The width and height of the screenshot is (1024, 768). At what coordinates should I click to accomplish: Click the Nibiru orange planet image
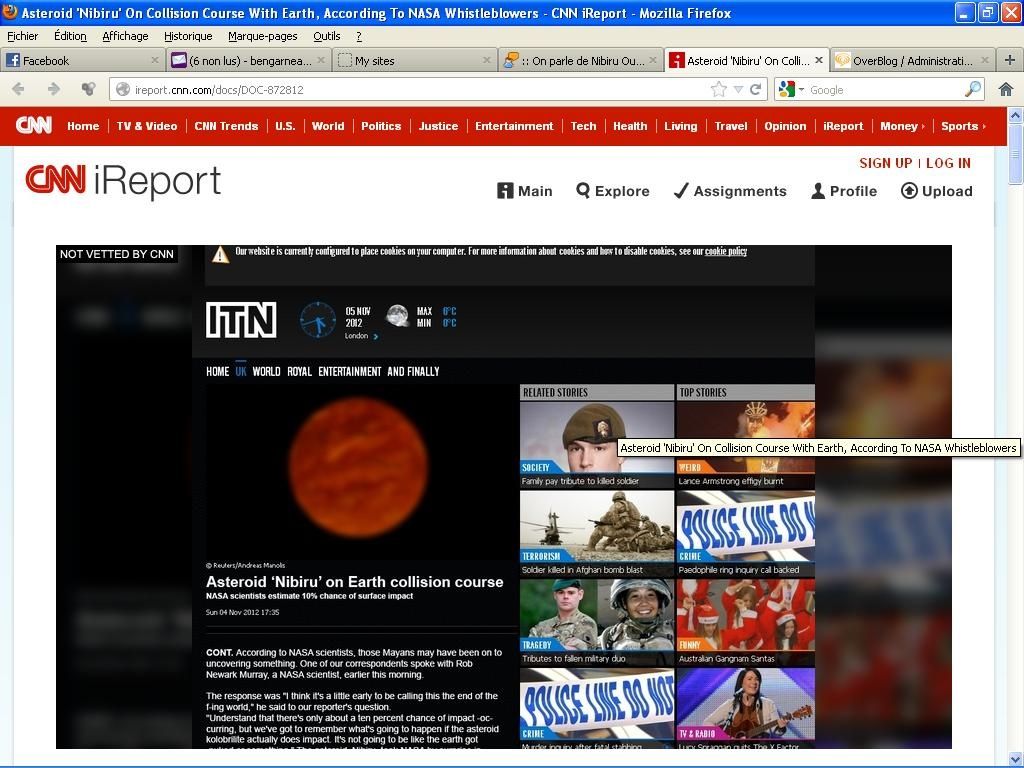tap(359, 468)
